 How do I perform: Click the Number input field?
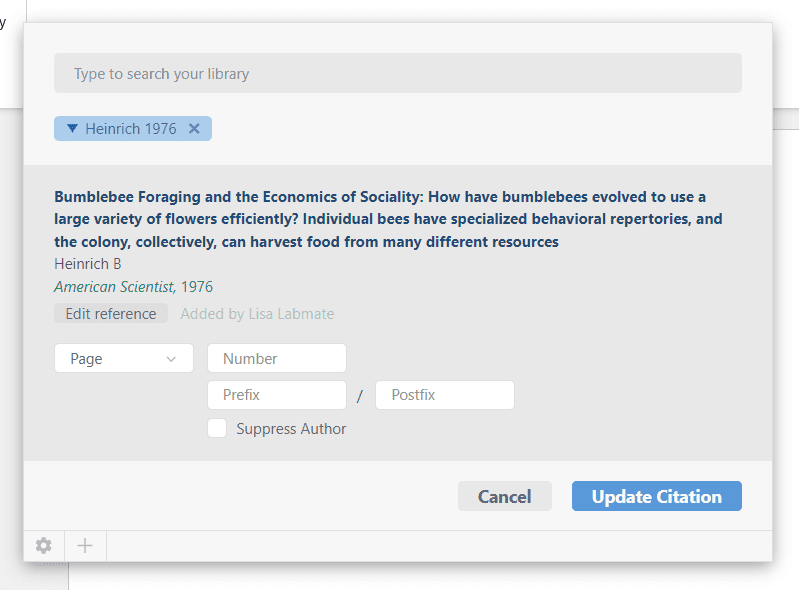tap(276, 359)
